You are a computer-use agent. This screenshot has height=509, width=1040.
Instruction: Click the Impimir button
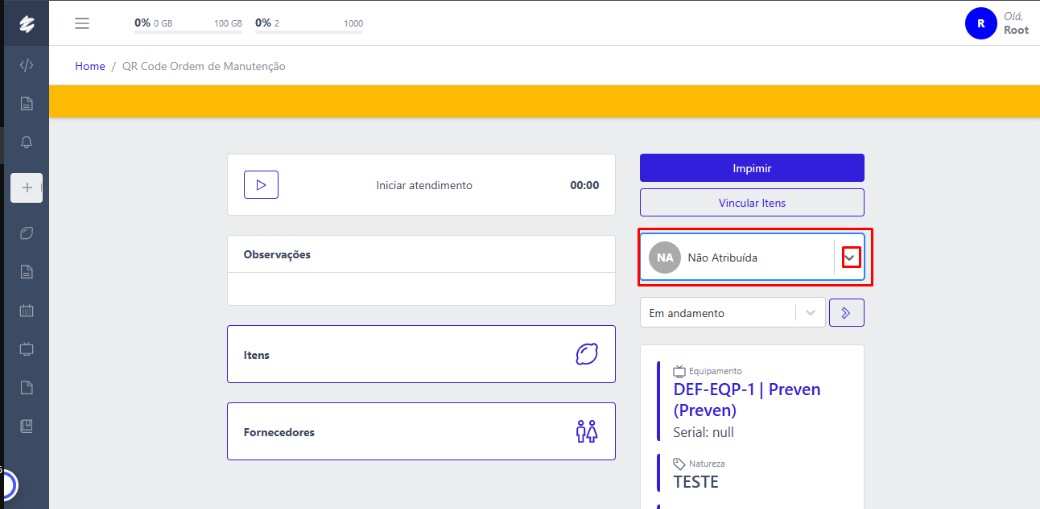[x=752, y=168]
